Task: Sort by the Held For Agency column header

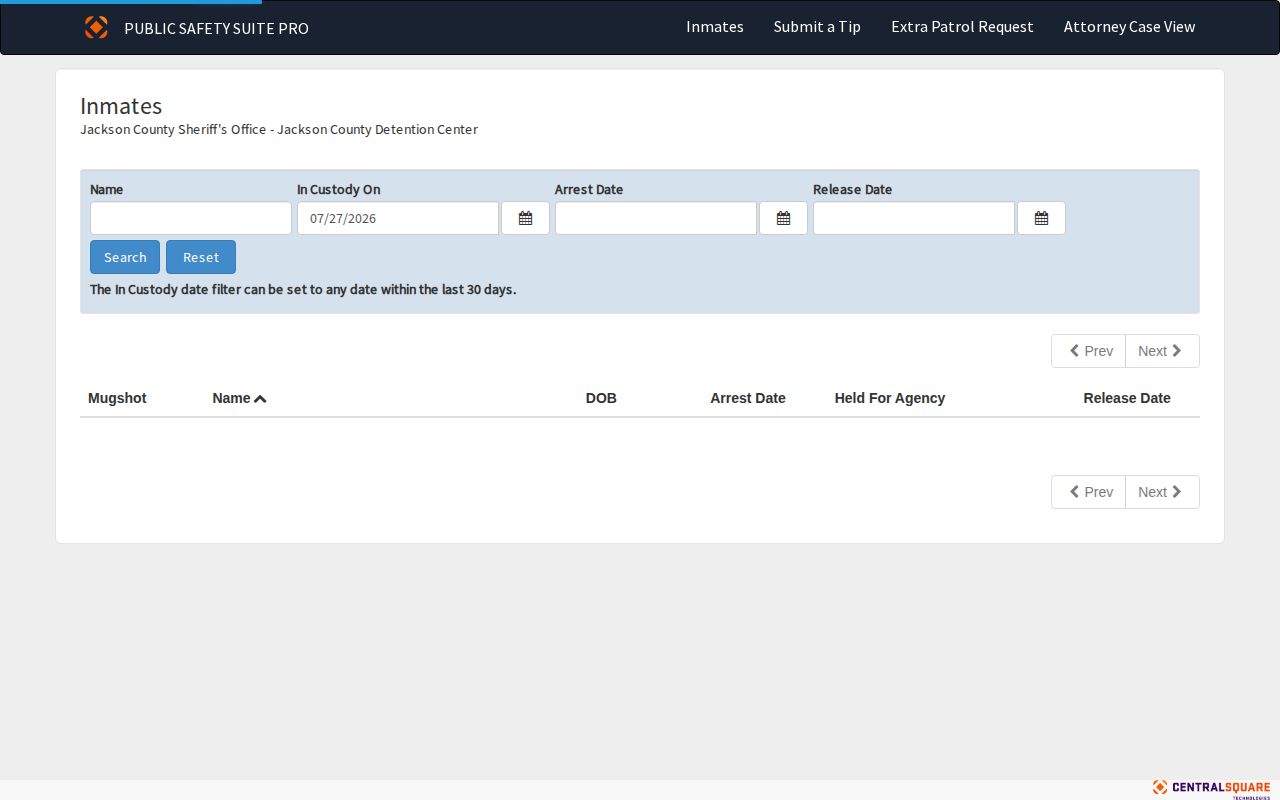Action: [x=890, y=398]
